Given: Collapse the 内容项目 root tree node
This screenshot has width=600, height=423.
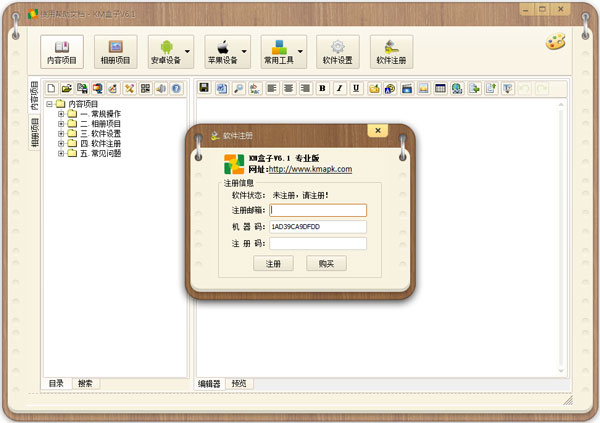Looking at the screenshot, I should coord(49,104).
